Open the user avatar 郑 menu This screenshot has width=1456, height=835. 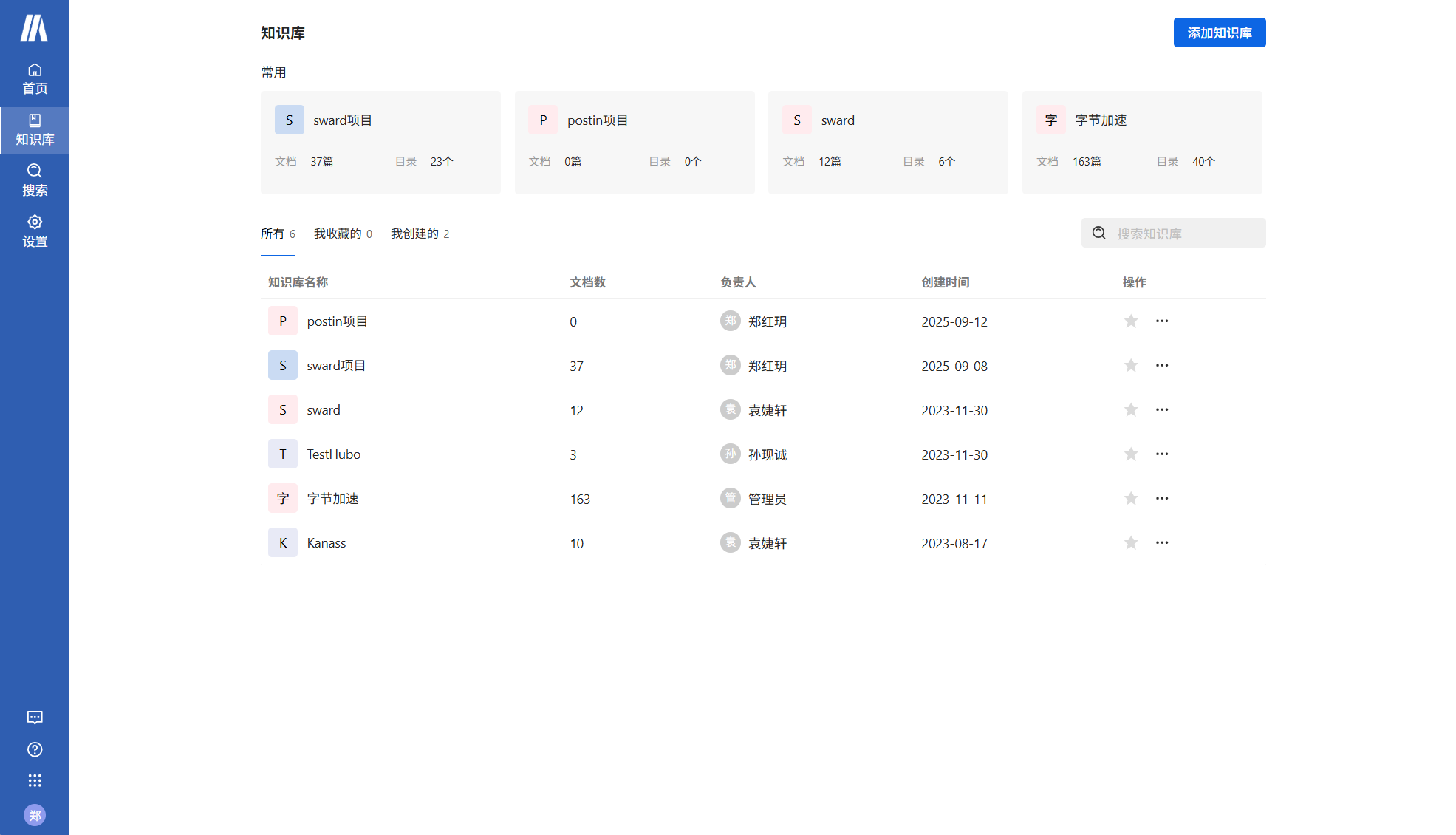[x=35, y=815]
